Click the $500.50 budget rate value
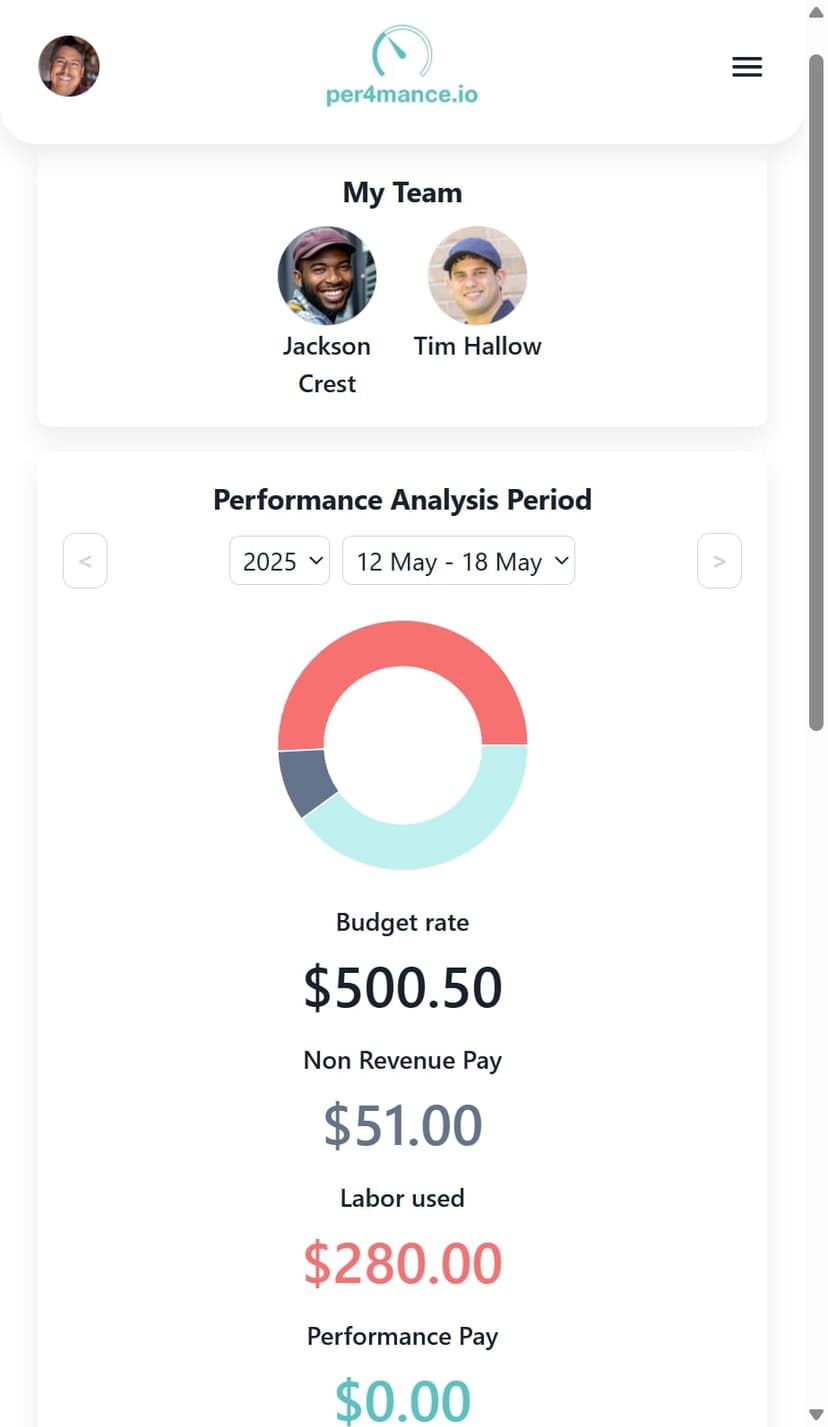This screenshot has height=1427, width=828. 402,988
